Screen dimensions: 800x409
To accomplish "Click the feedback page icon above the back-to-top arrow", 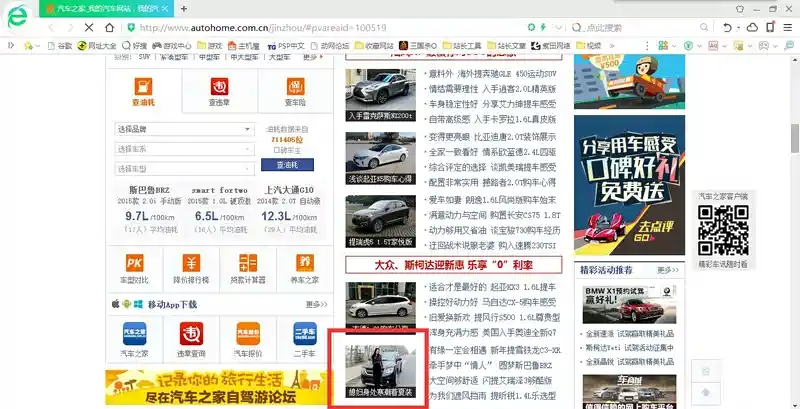I will [706, 371].
